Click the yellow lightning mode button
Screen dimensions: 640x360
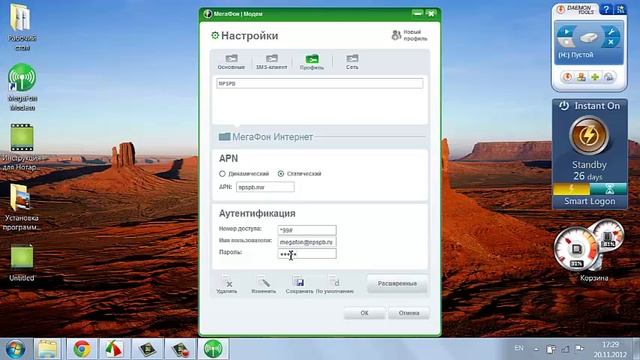[x=571, y=189]
